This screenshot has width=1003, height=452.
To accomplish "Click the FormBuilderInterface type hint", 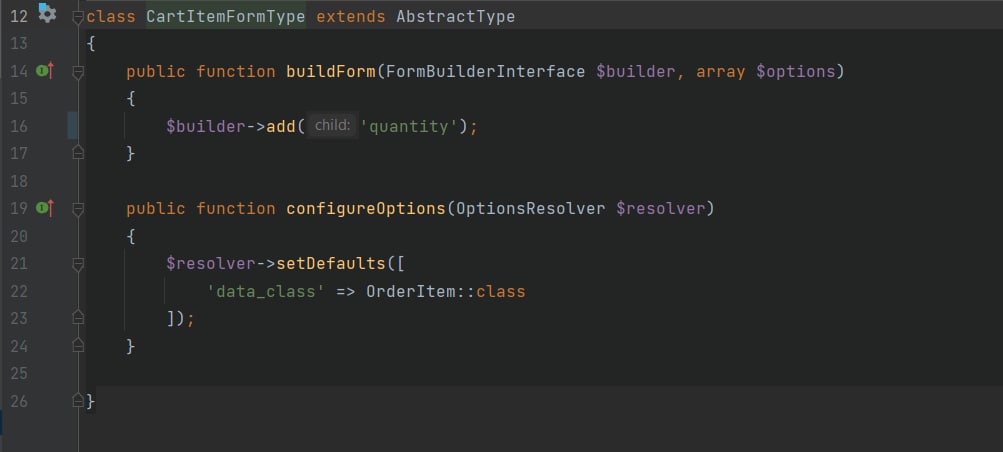I will click(486, 72).
